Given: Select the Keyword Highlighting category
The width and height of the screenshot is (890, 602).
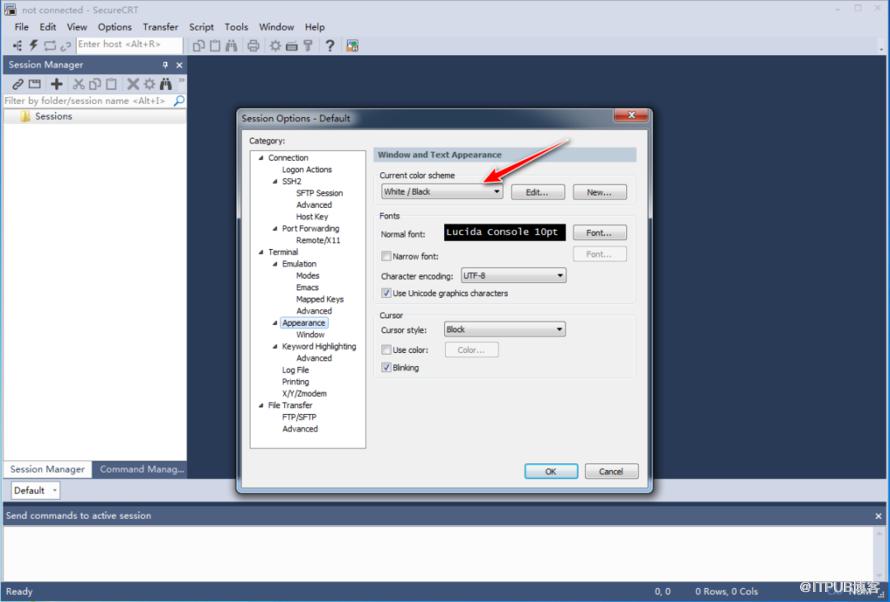Looking at the screenshot, I should [318, 347].
